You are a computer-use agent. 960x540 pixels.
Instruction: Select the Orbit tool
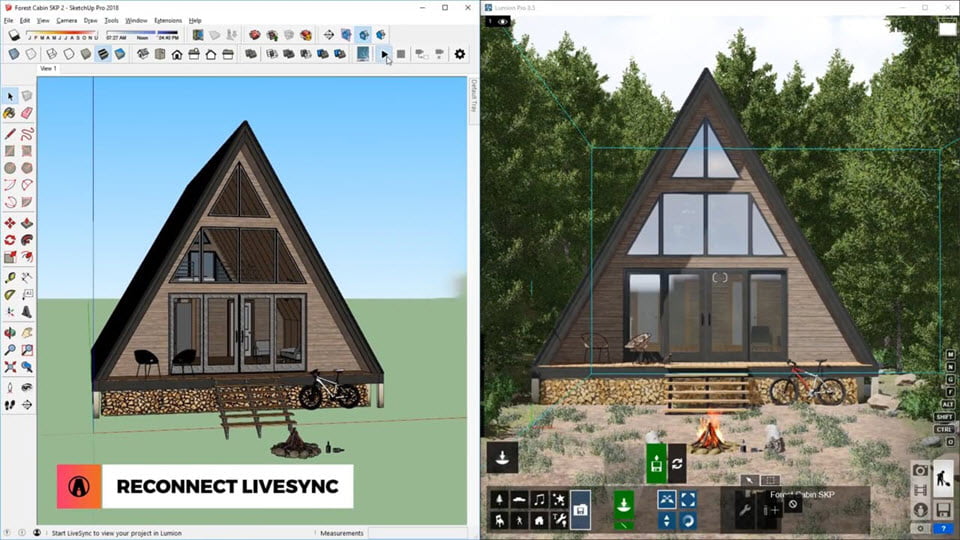(10, 333)
